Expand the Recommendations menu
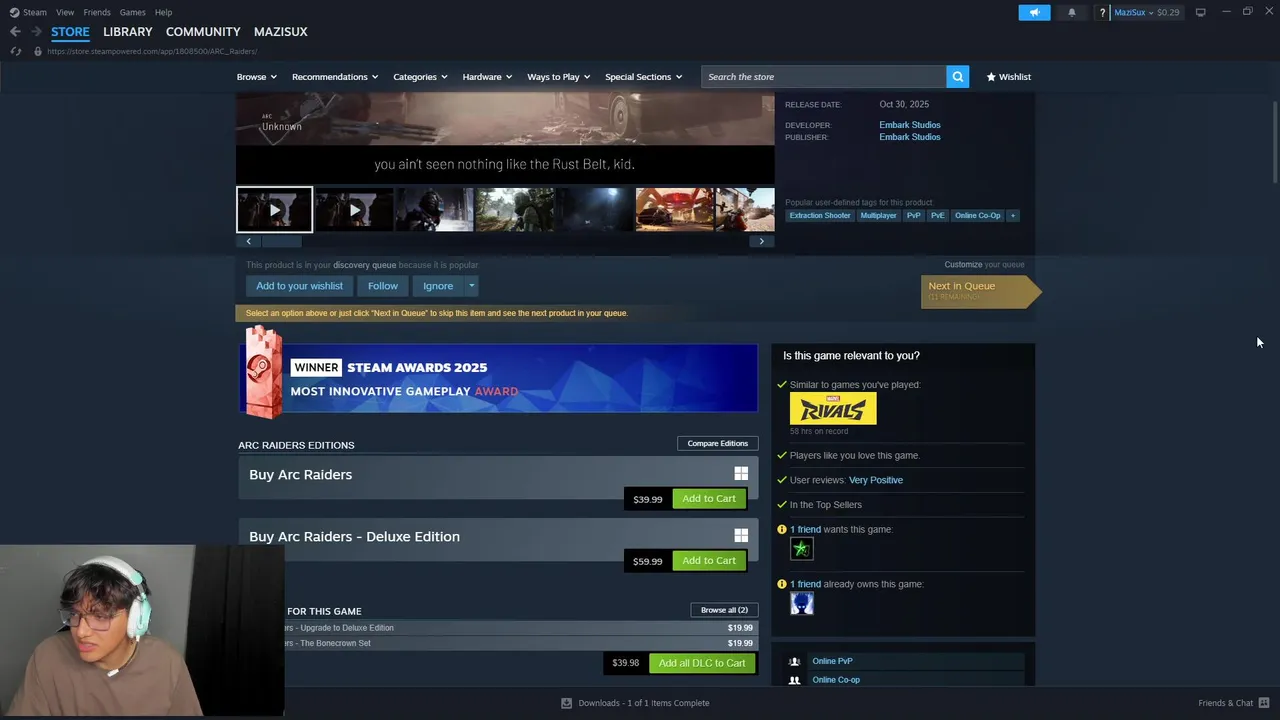 click(x=335, y=77)
